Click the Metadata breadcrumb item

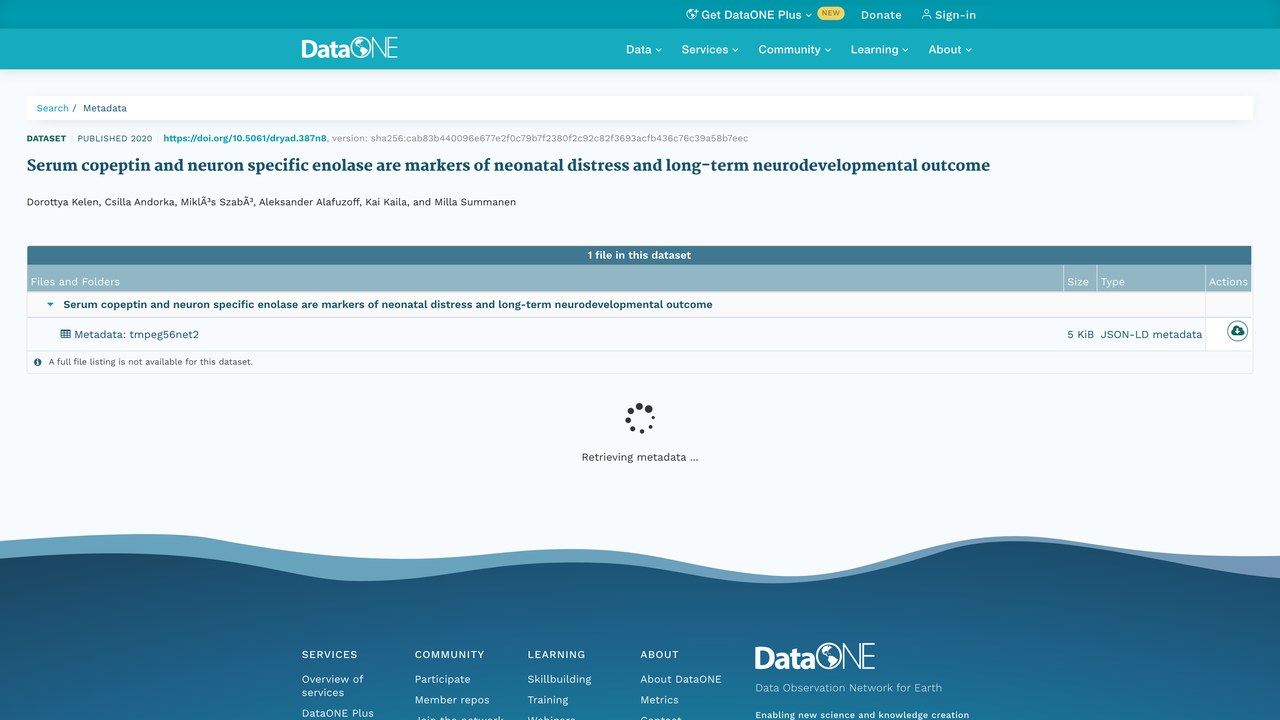105,108
